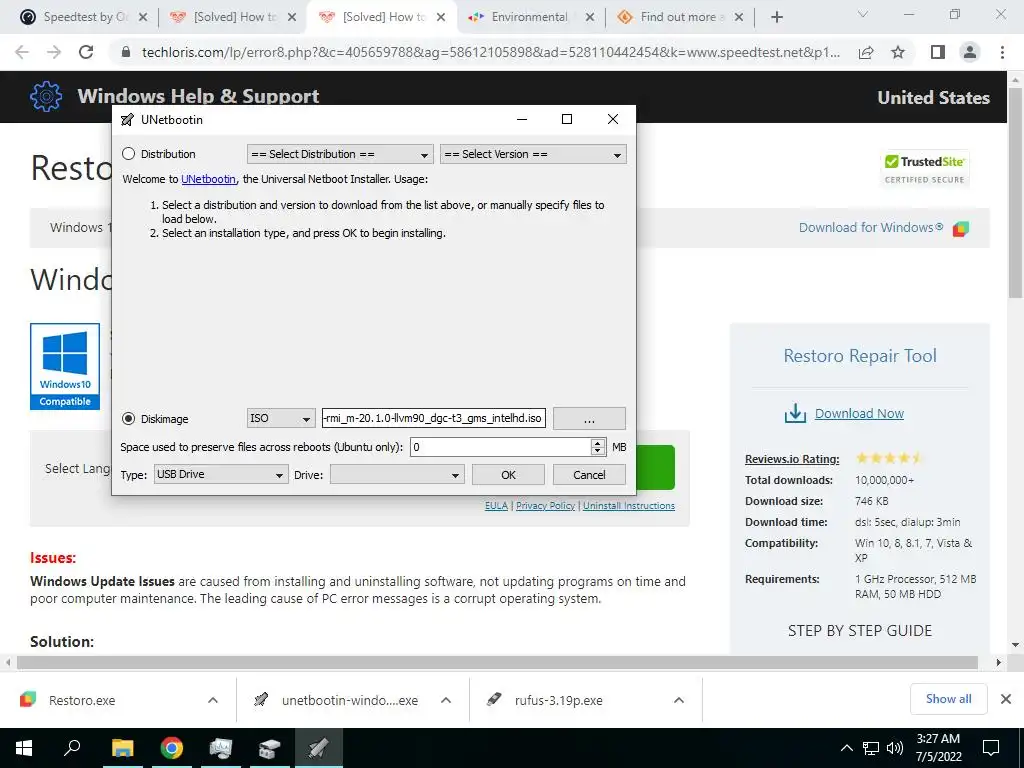1024x768 pixels.
Task: Toggle the Chrome side panel icon
Action: 938,52
